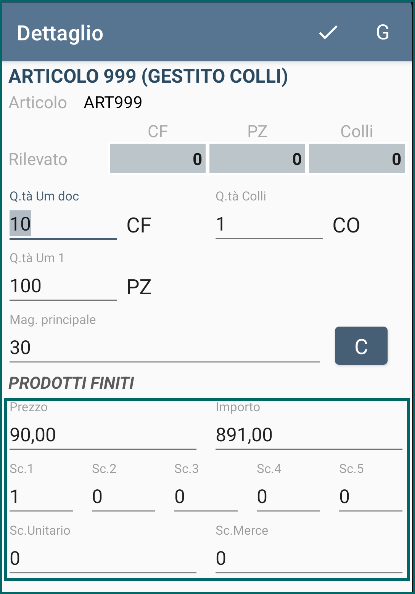Select the Q.tà Colli input field
Viewport: 415px width, 594px height.
[269, 224]
